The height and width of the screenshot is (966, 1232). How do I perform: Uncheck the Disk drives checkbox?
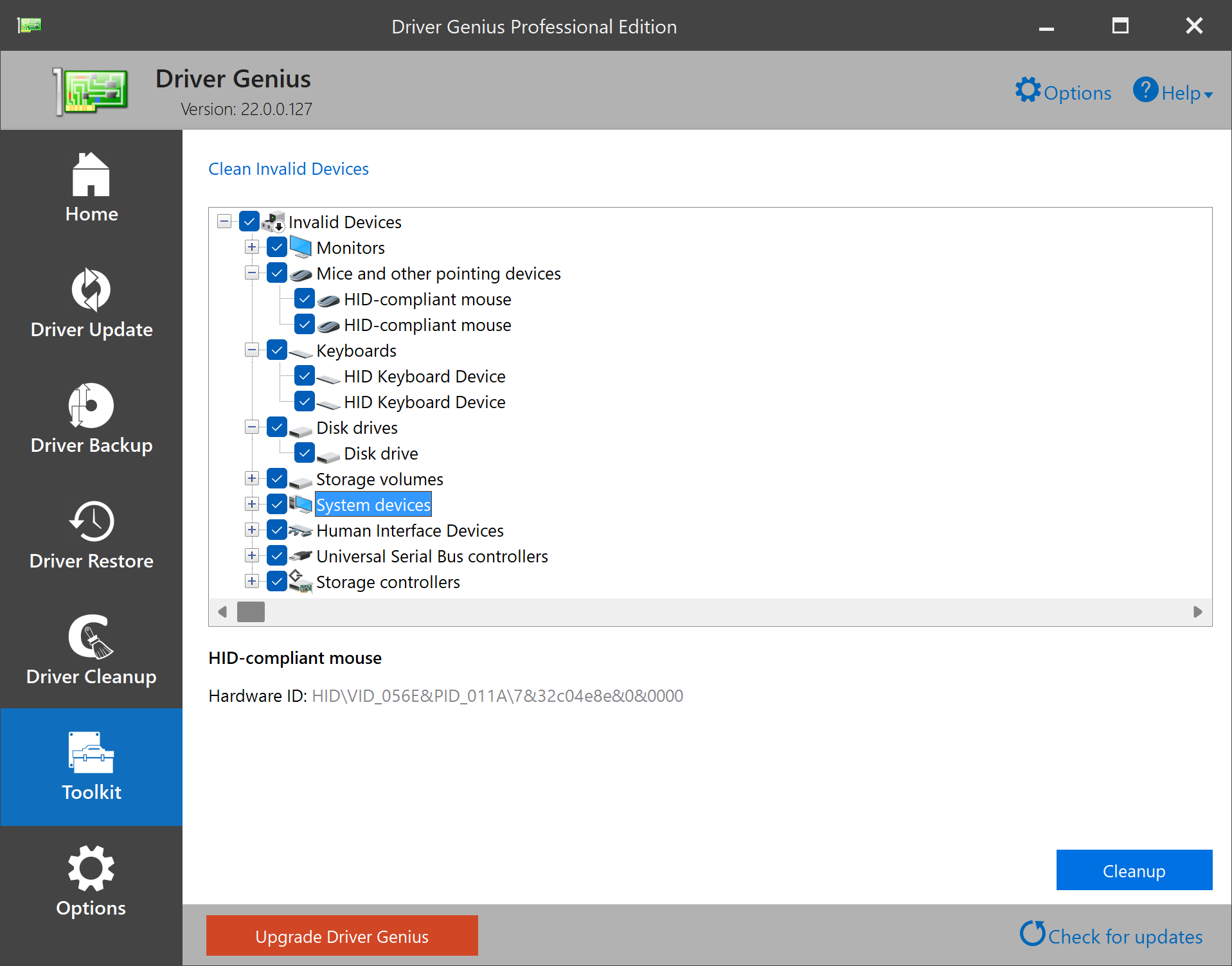pos(276,427)
